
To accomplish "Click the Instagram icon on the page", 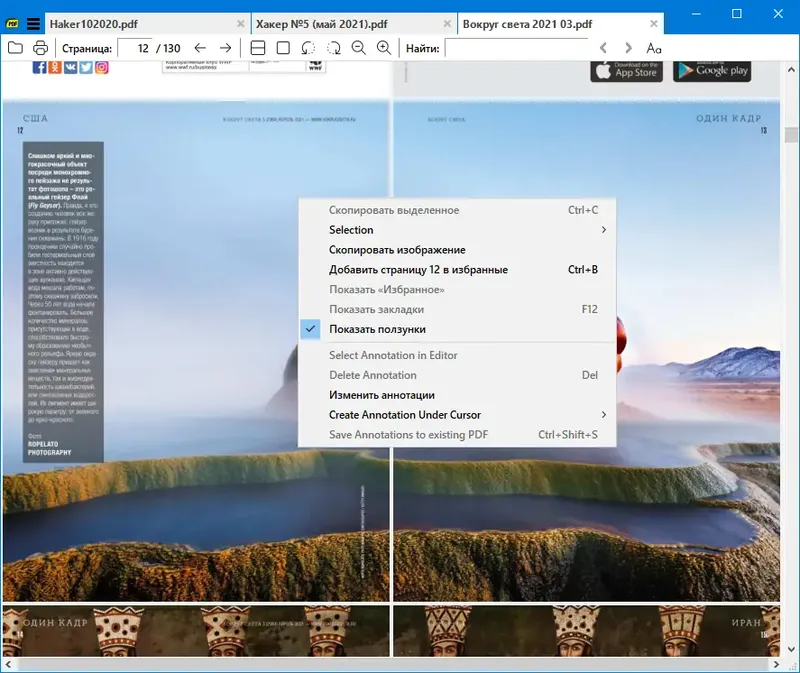I will [102, 67].
